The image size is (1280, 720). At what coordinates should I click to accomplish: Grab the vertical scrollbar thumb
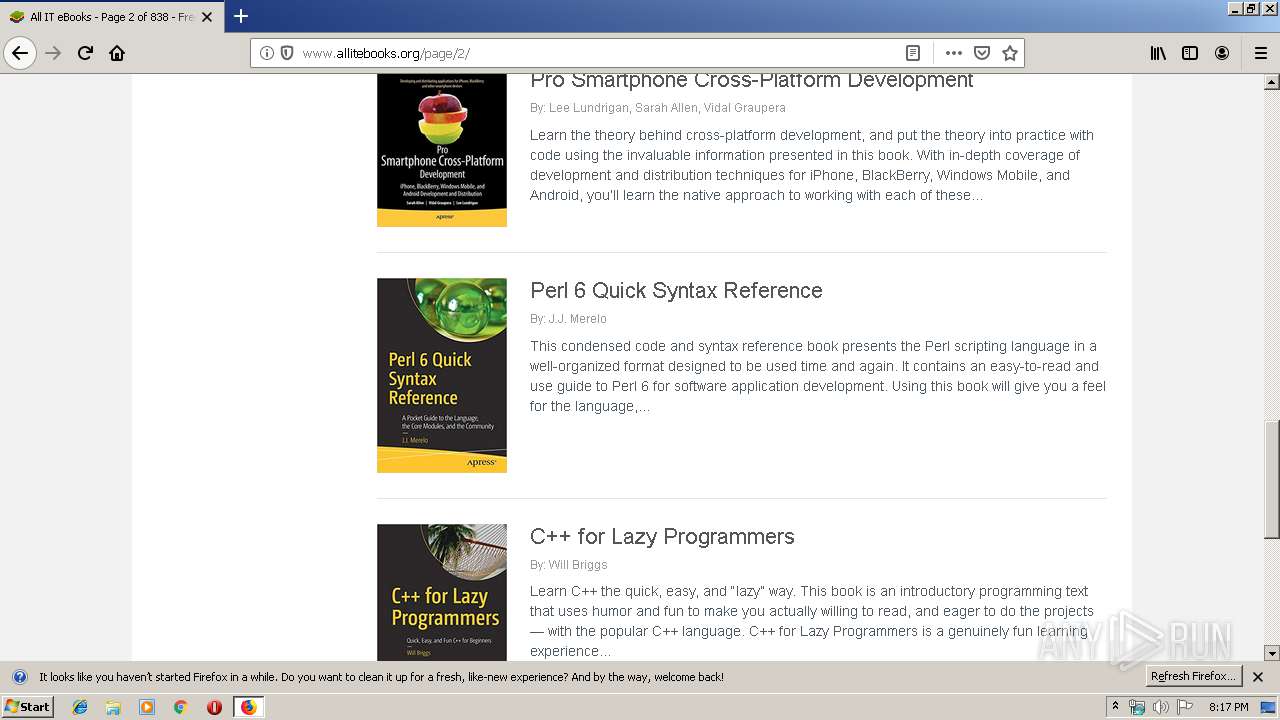[1272, 480]
